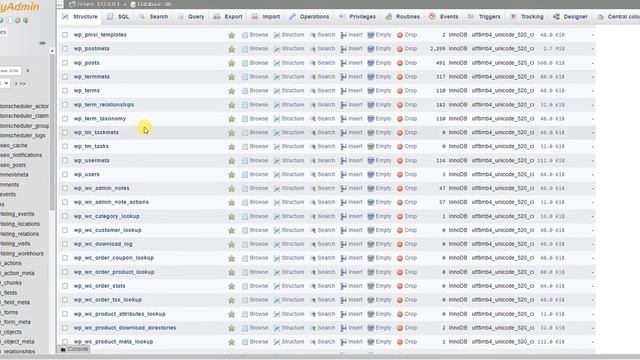Tick checkbox beside wp_termmeta

coord(65,77)
